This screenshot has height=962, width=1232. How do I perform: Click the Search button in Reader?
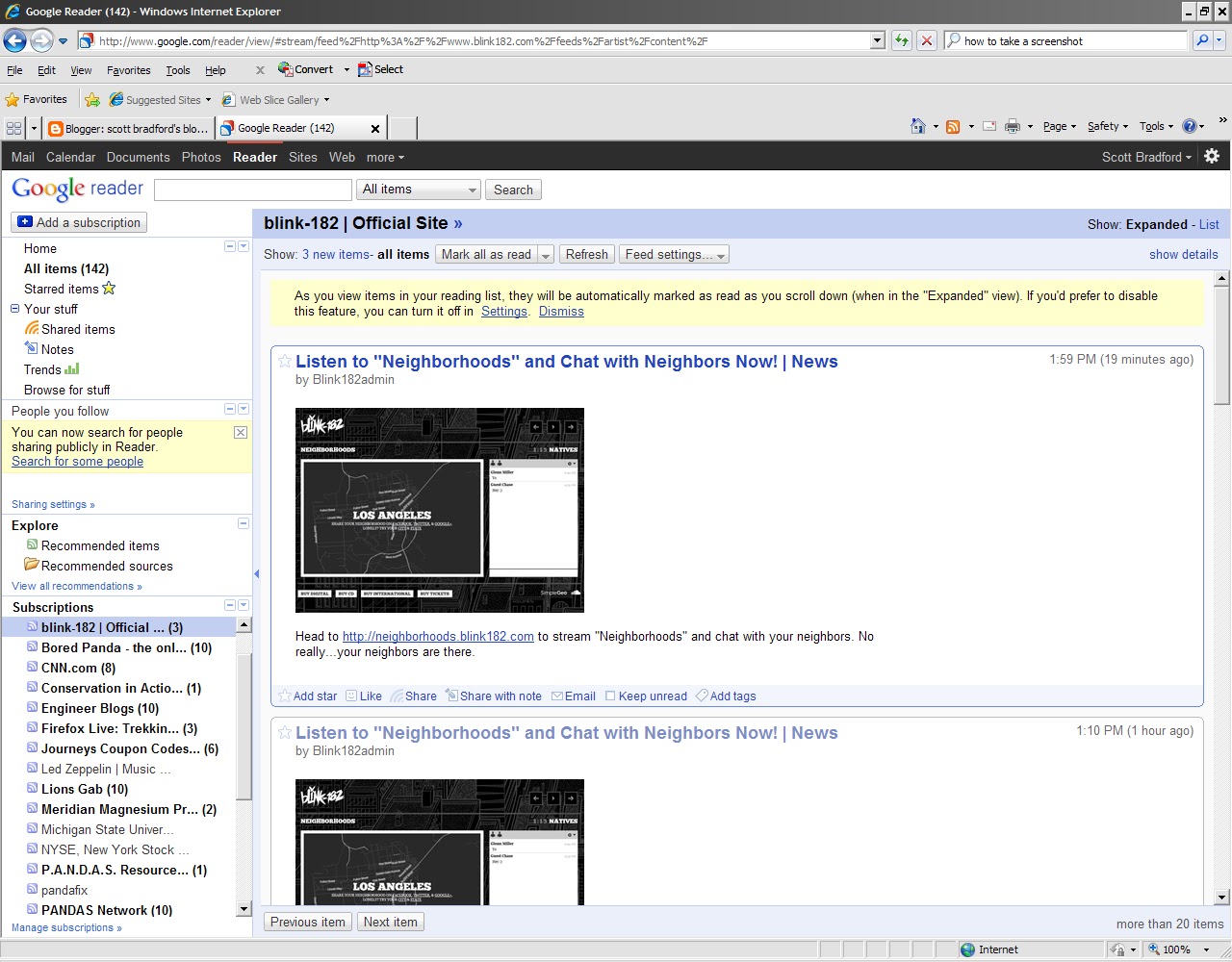point(513,190)
